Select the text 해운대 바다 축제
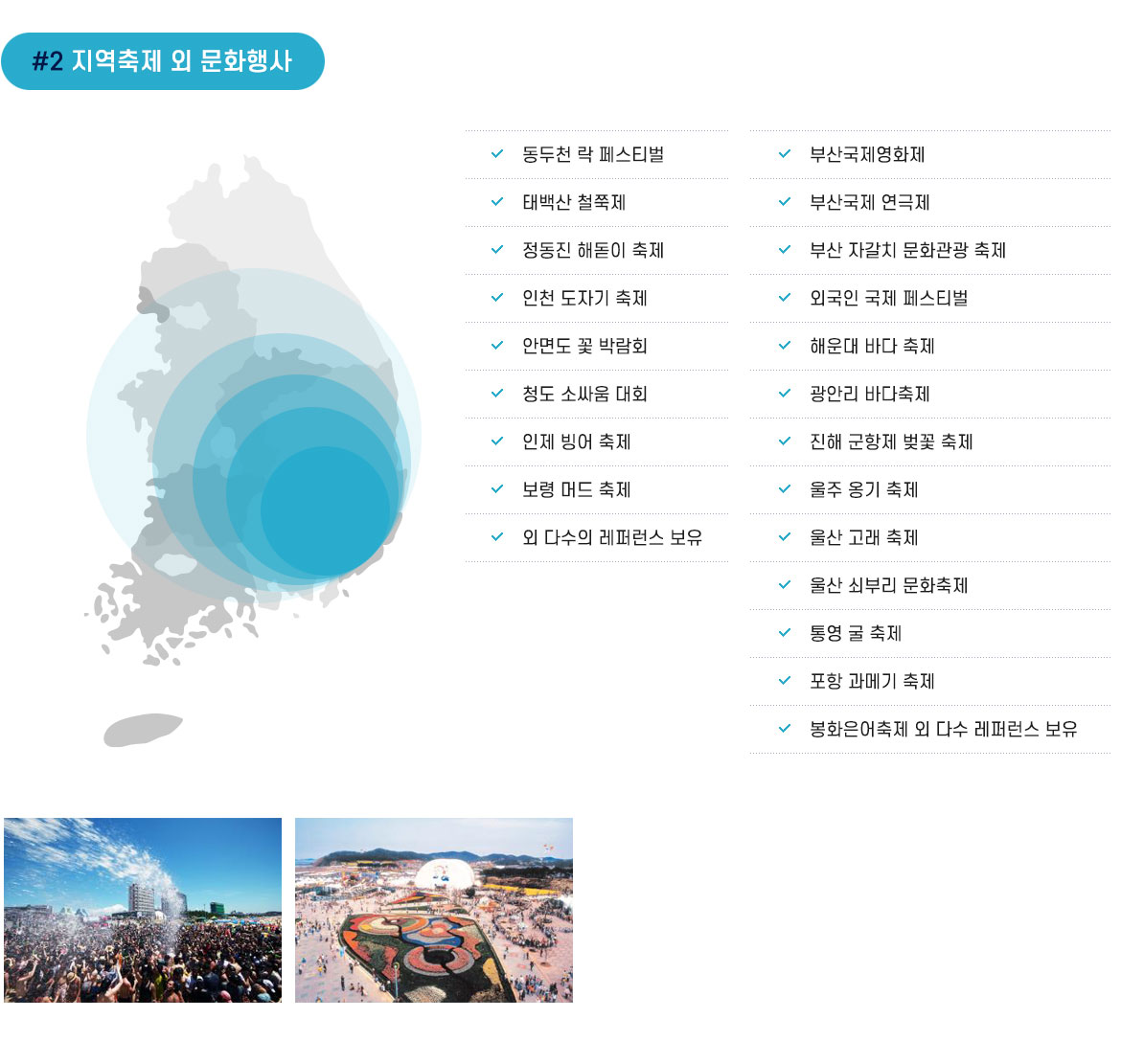The image size is (1121, 1064). 872,346
